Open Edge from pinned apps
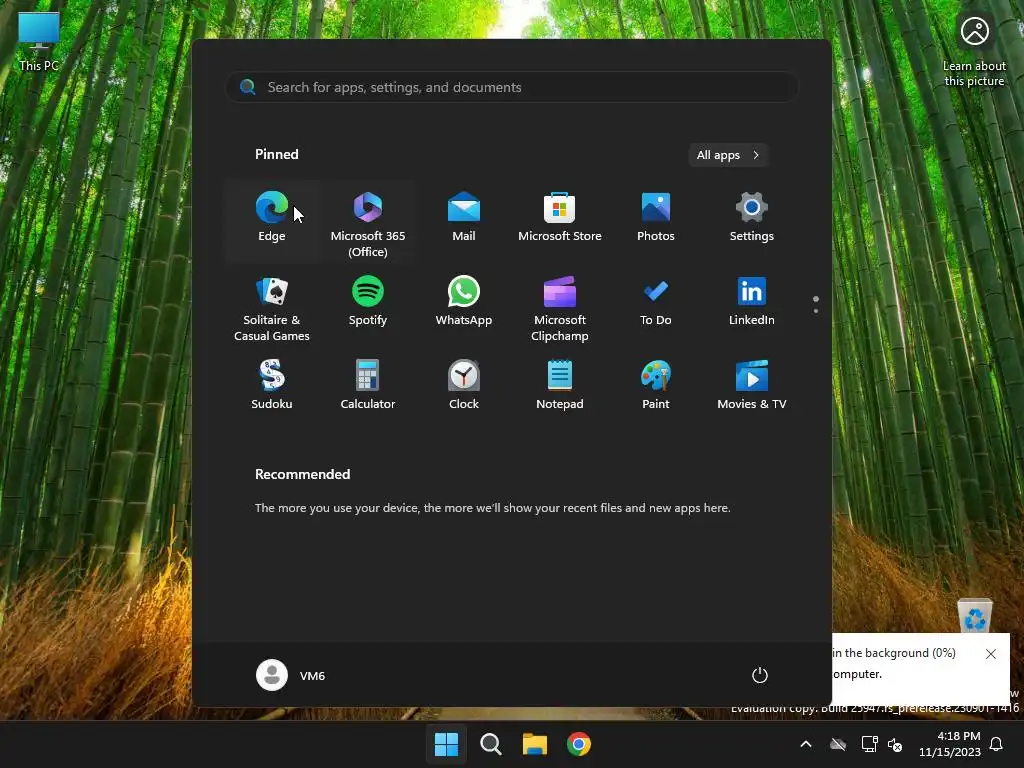This screenshot has width=1024, height=768. [x=272, y=221]
